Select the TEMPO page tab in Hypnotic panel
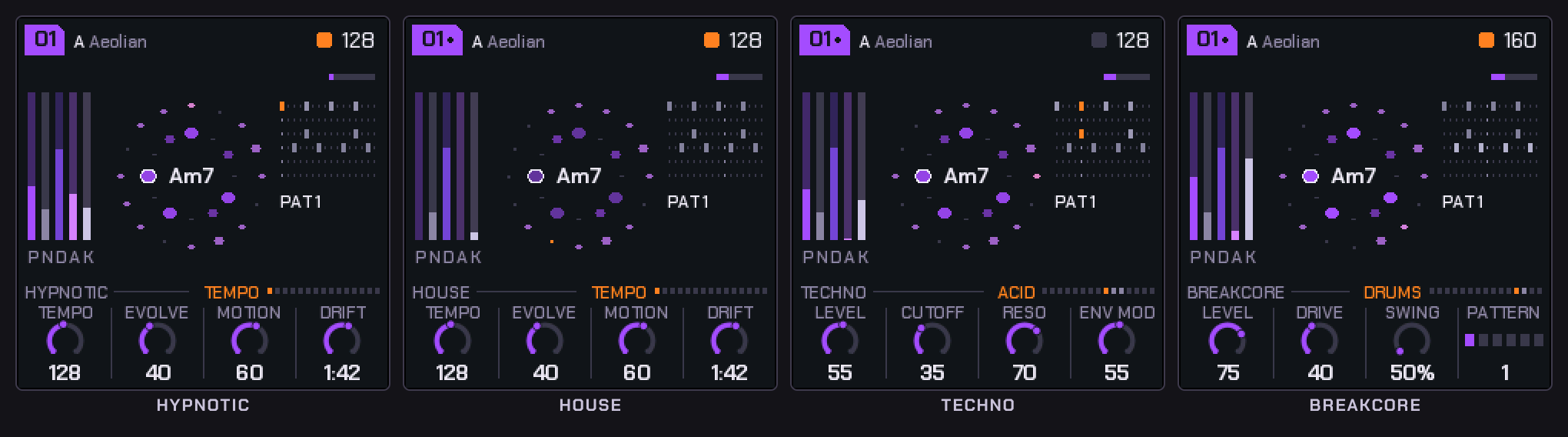This screenshot has height=437, width=1568. tap(231, 292)
